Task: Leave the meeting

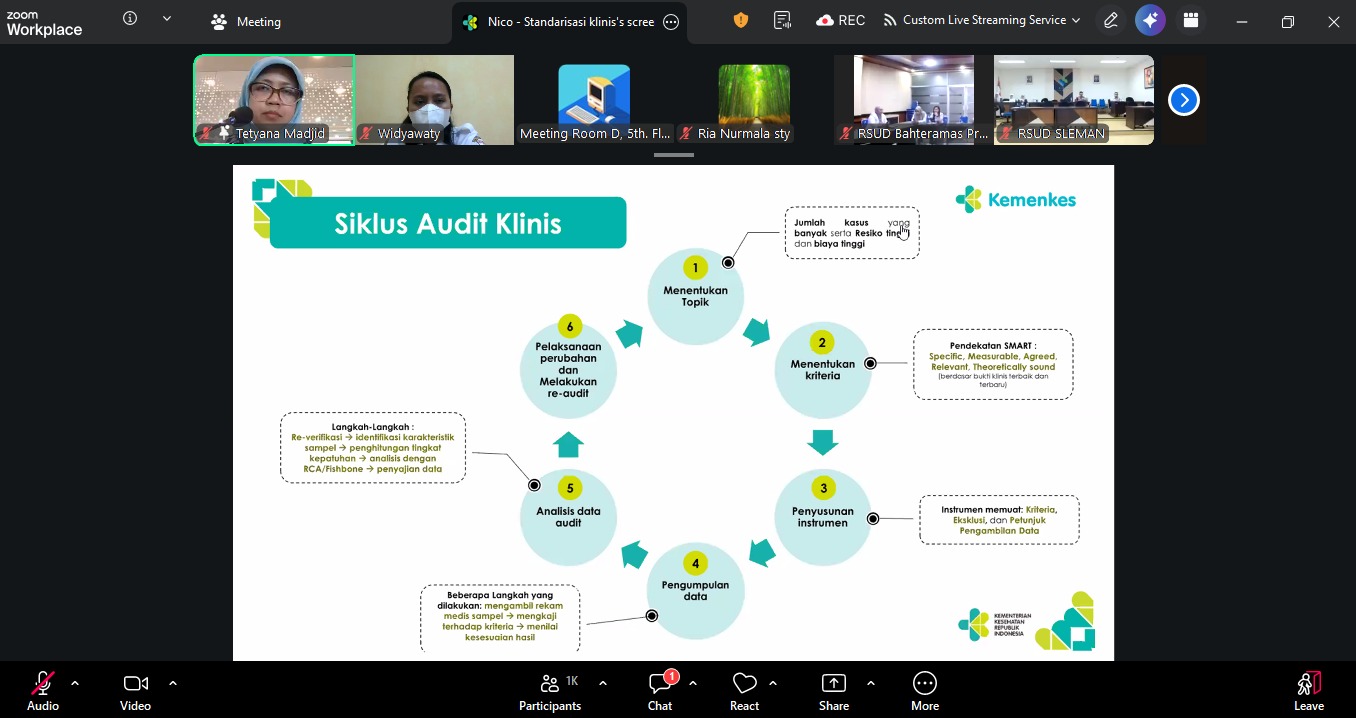Action: (x=1308, y=690)
